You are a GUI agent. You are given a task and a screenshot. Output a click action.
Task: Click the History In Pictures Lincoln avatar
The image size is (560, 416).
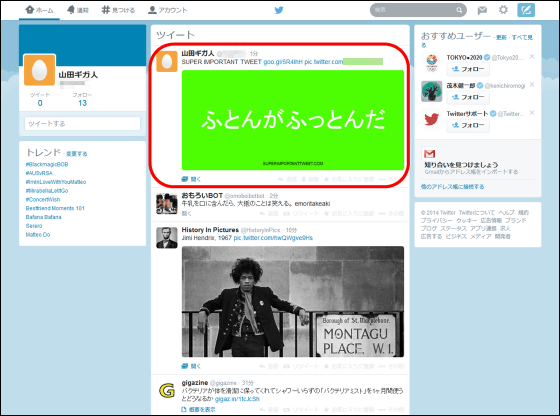click(x=167, y=238)
